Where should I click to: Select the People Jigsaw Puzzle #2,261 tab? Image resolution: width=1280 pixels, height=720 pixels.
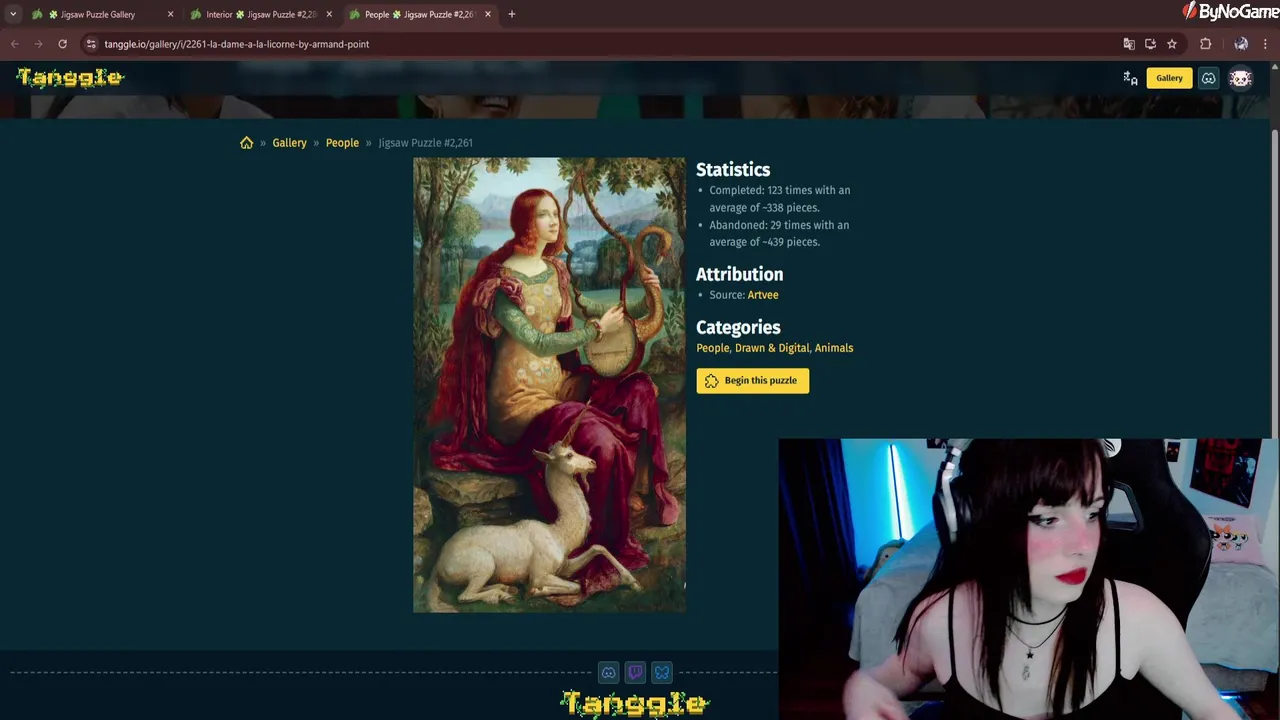click(x=419, y=15)
